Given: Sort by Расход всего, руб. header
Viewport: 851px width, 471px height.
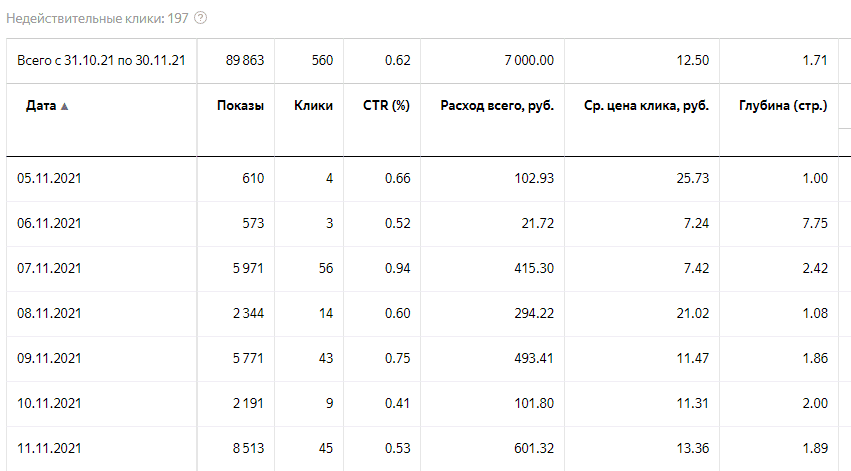Looking at the screenshot, I should point(497,106).
